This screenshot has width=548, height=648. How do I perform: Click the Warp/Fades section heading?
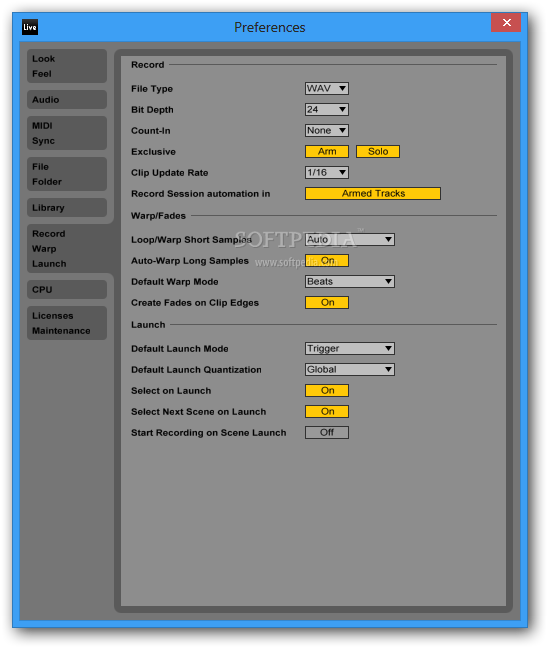158,216
